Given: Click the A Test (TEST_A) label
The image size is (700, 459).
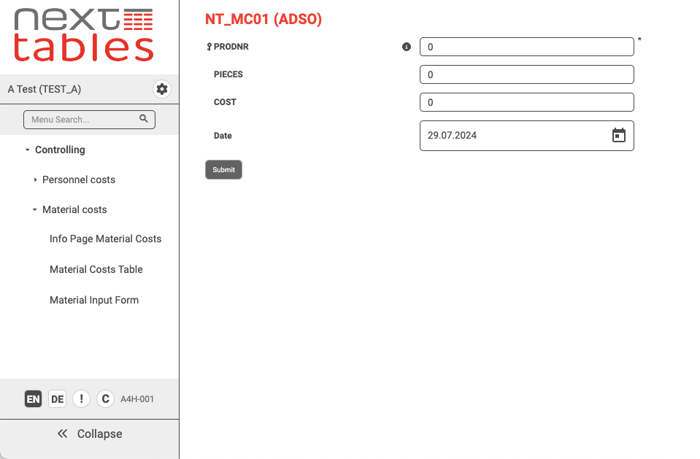Looking at the screenshot, I should point(44,89).
